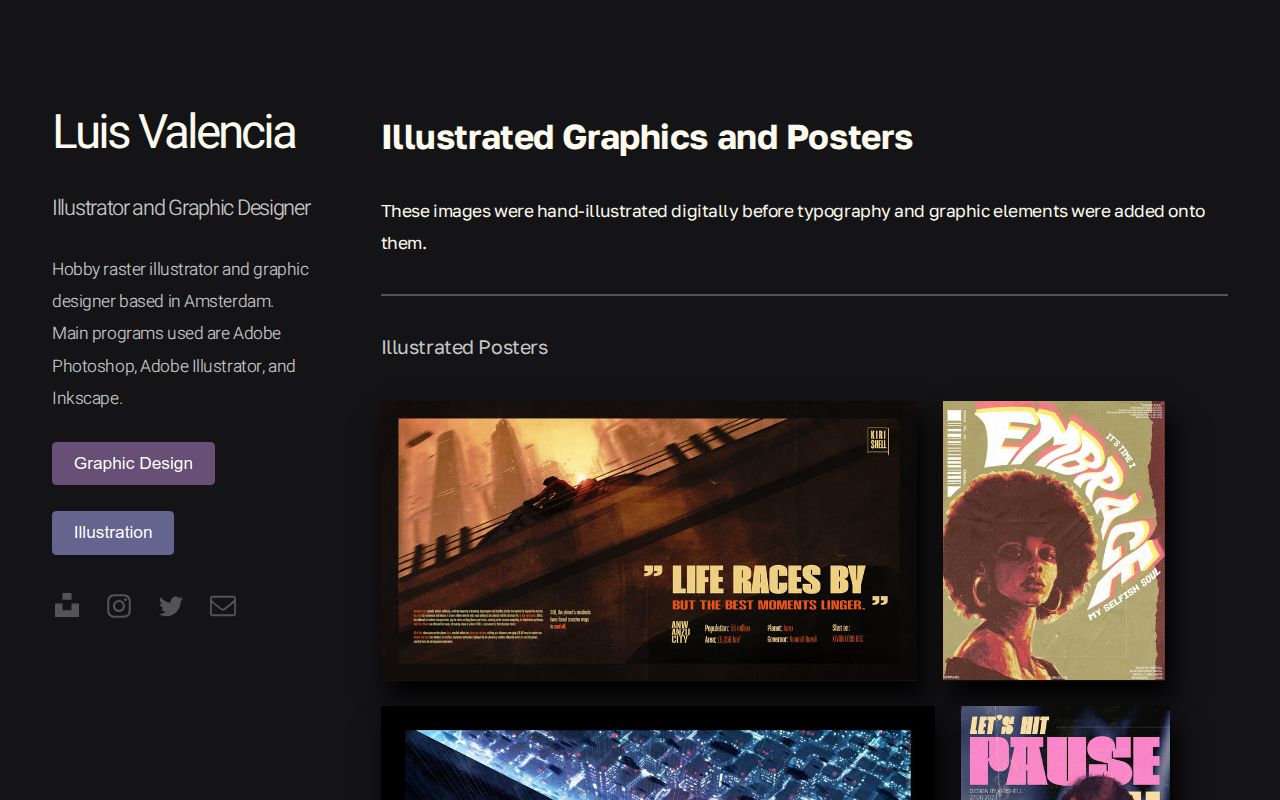The image size is (1280, 800).
Task: Select the Illustration category button
Action: (113, 532)
